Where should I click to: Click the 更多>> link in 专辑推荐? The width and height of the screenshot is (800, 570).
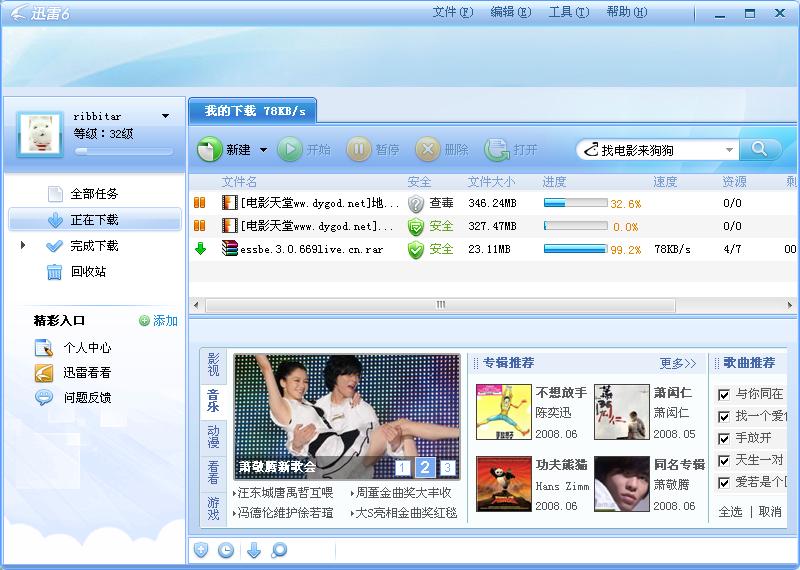tap(678, 363)
